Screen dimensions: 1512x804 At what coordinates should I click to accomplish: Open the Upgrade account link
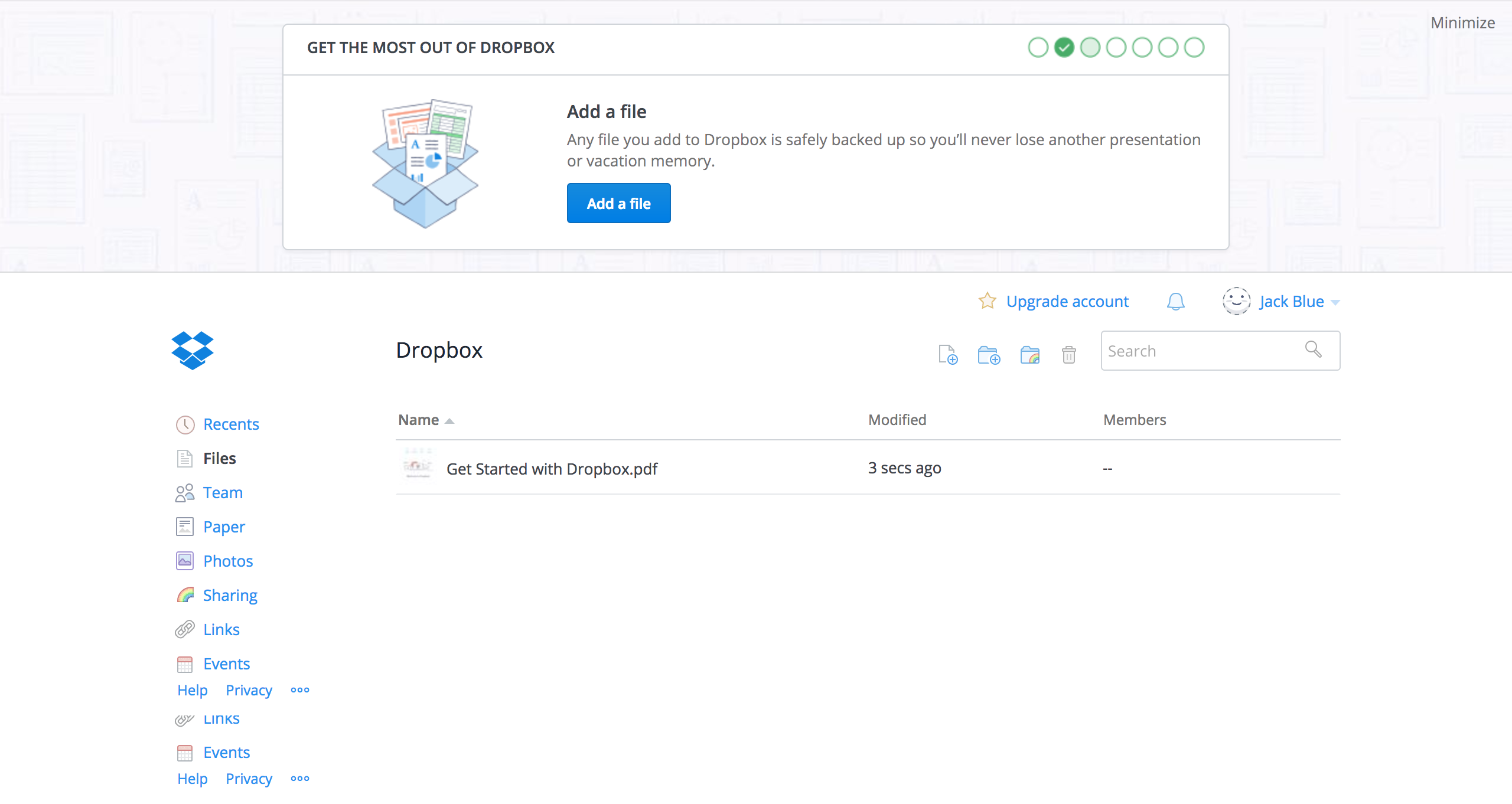[x=1067, y=302]
